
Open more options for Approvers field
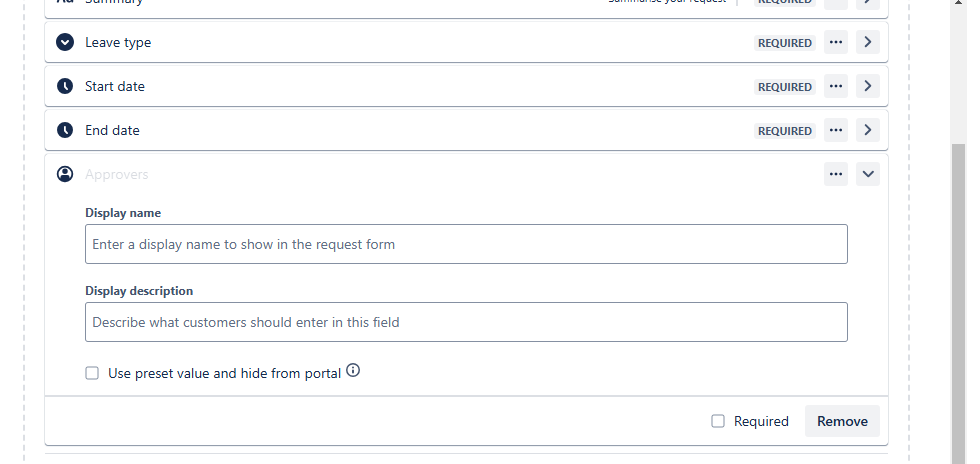coord(836,174)
